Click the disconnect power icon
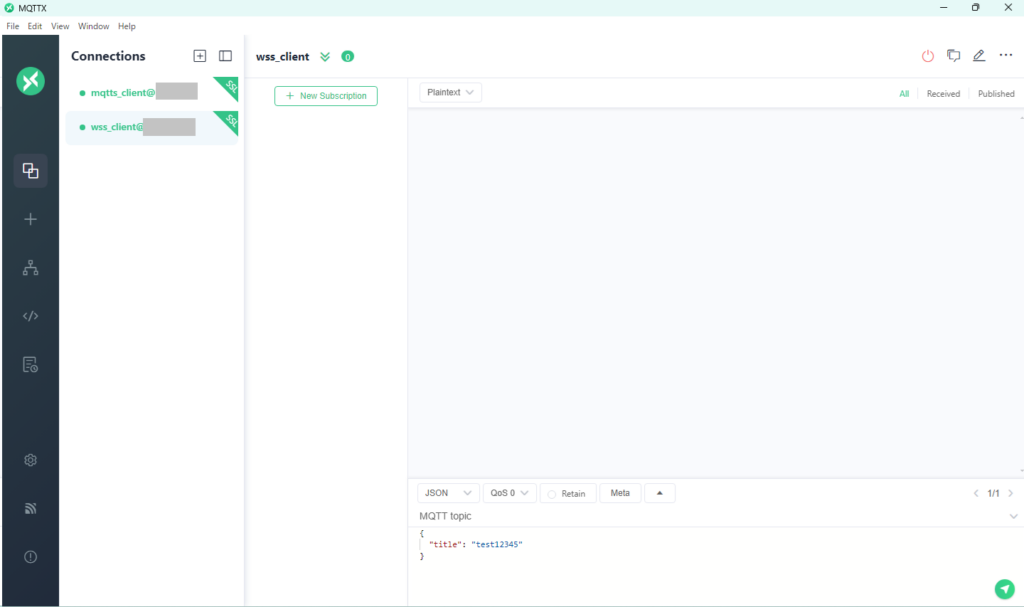Screen dimensions: 1024x607 point(927,56)
